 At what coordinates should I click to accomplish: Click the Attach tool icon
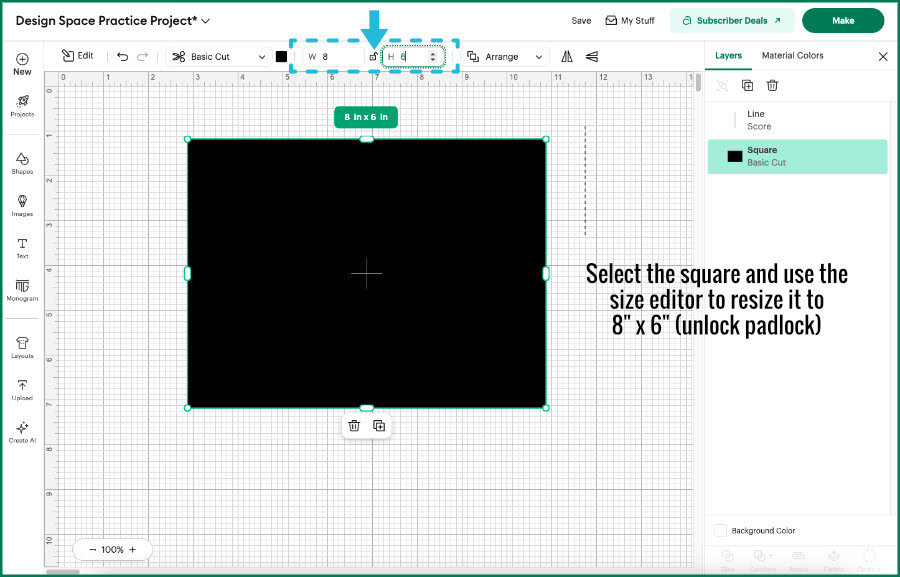pyautogui.click(x=798, y=556)
